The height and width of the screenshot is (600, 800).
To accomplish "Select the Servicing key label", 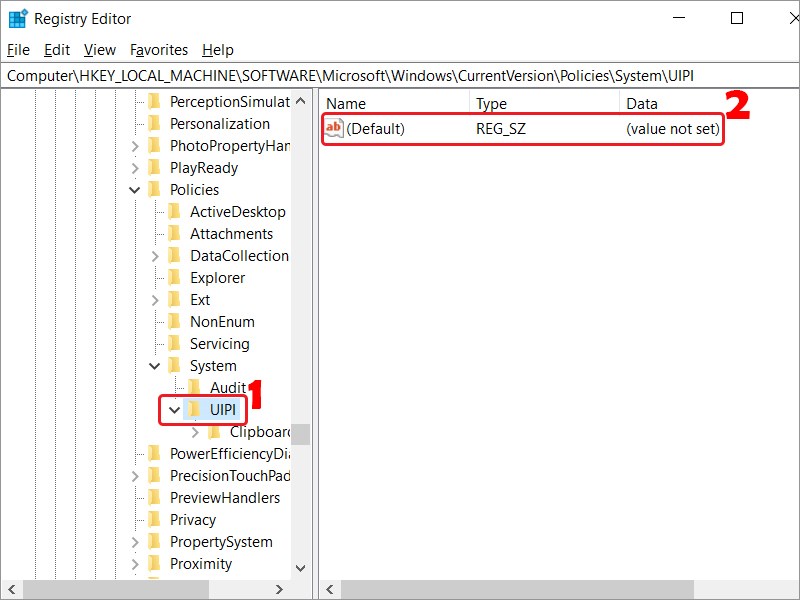I will click(220, 344).
